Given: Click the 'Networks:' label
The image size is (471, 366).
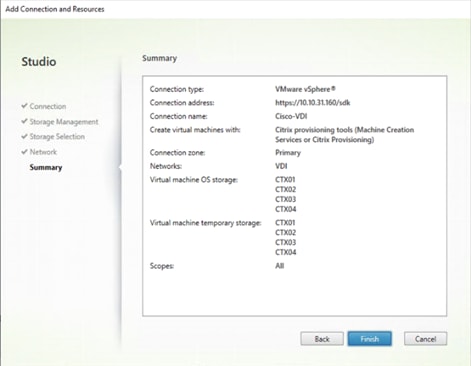Looking at the screenshot, I should [x=166, y=166].
